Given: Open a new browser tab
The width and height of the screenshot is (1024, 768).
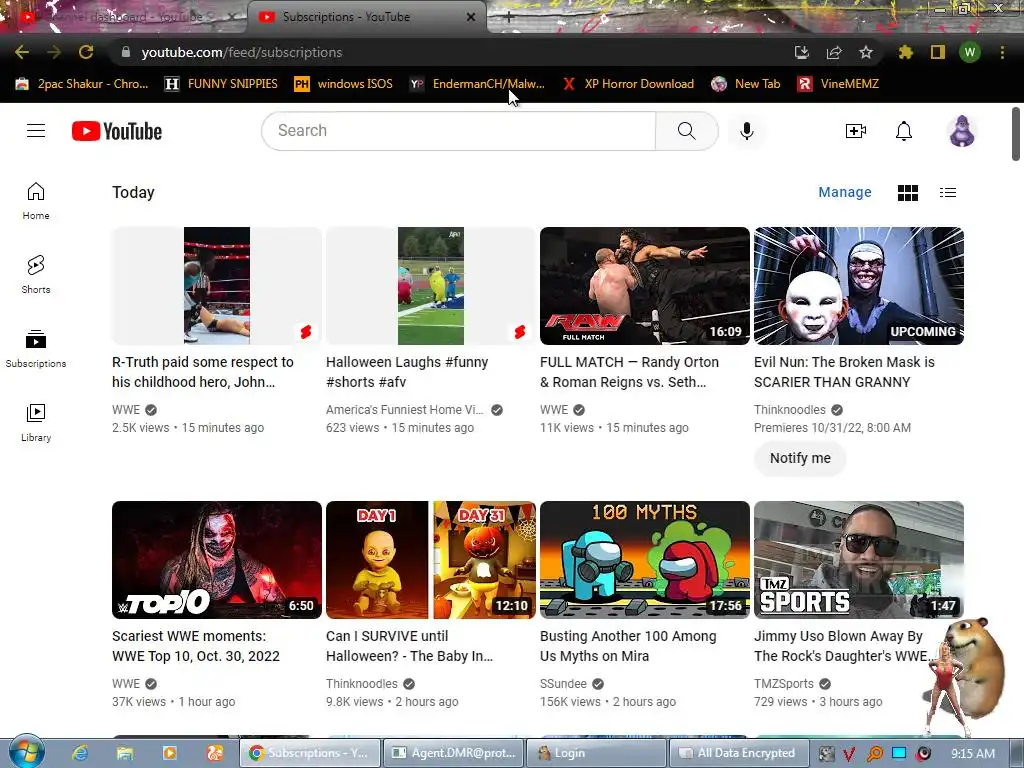Looking at the screenshot, I should [508, 17].
